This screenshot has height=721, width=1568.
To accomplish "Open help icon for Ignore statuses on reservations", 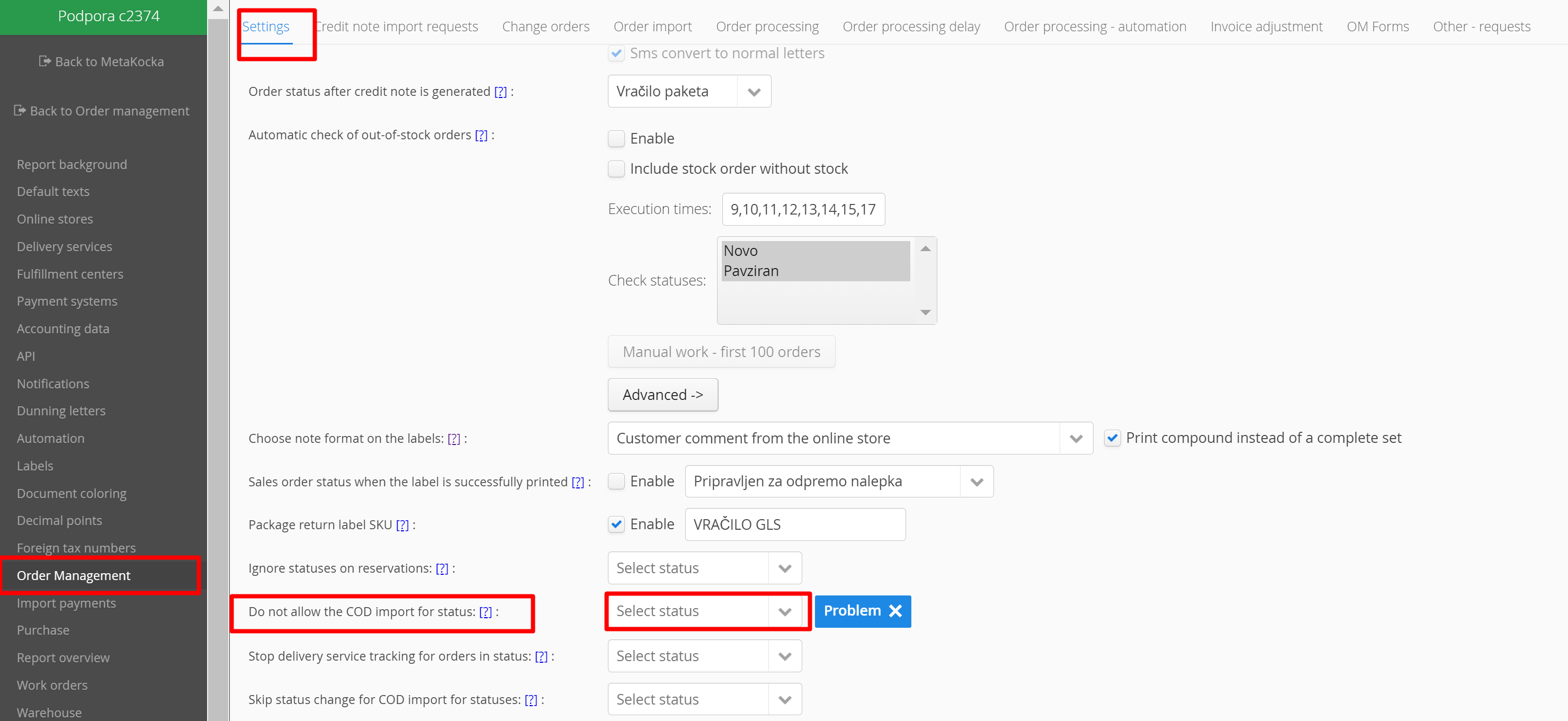I will tap(442, 568).
